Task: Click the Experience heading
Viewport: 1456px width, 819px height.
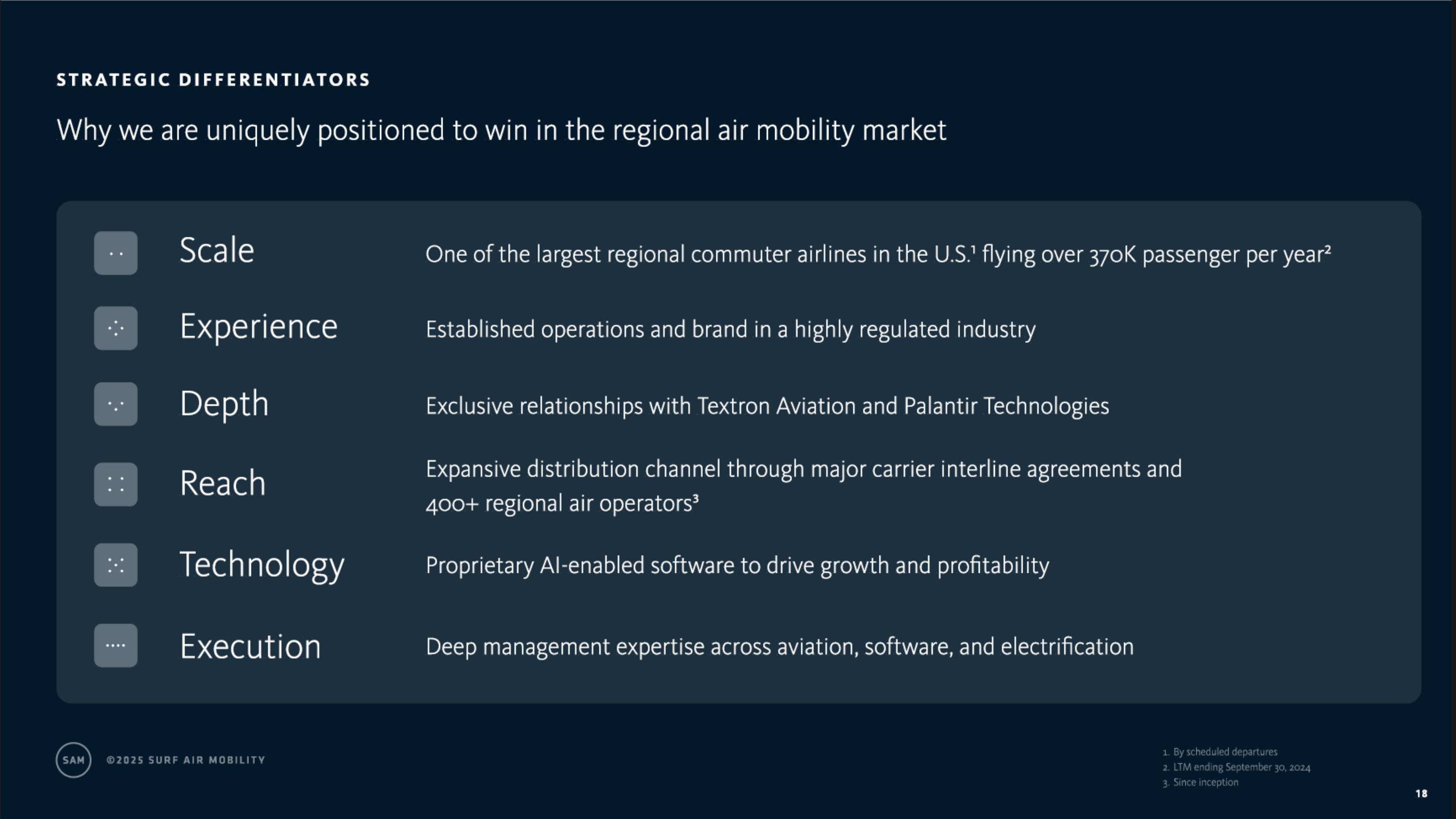Action: [x=258, y=327]
